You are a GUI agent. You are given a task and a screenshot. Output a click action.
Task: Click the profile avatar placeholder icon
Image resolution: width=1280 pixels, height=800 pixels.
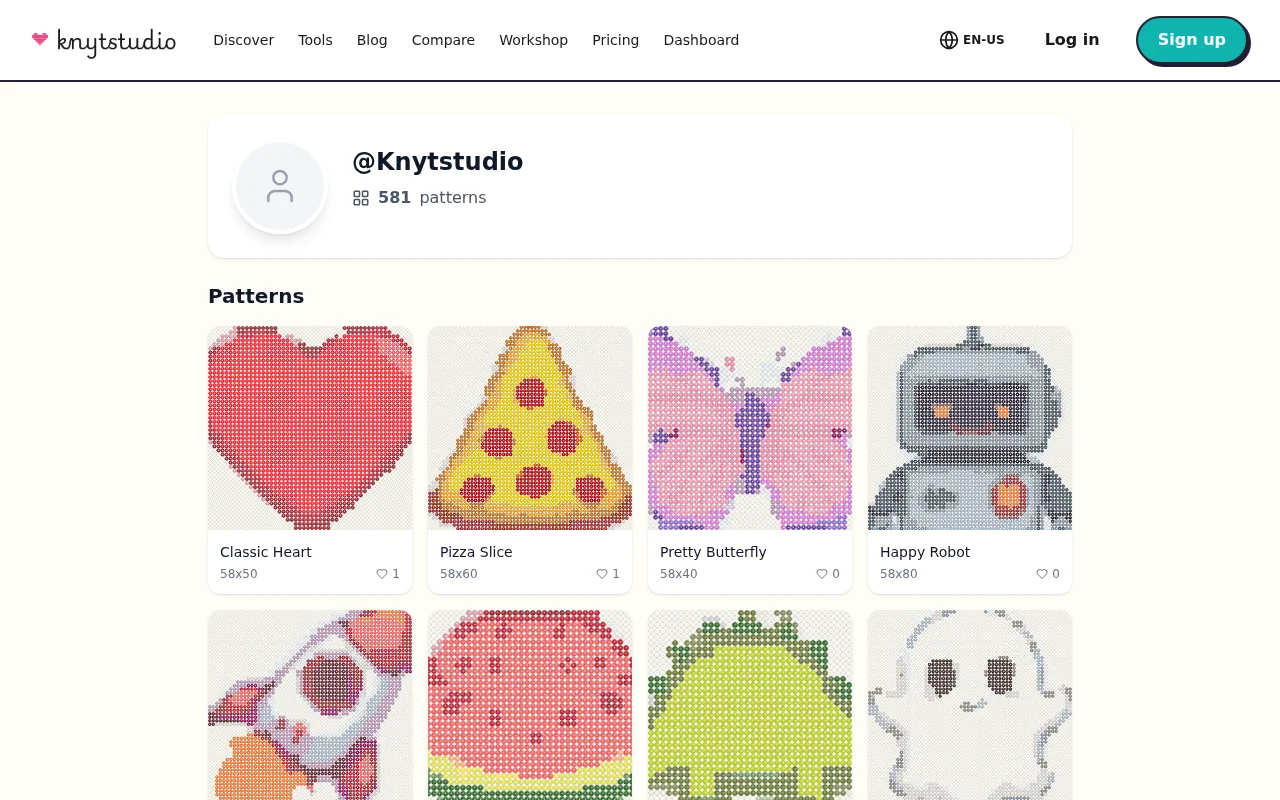tap(280, 186)
